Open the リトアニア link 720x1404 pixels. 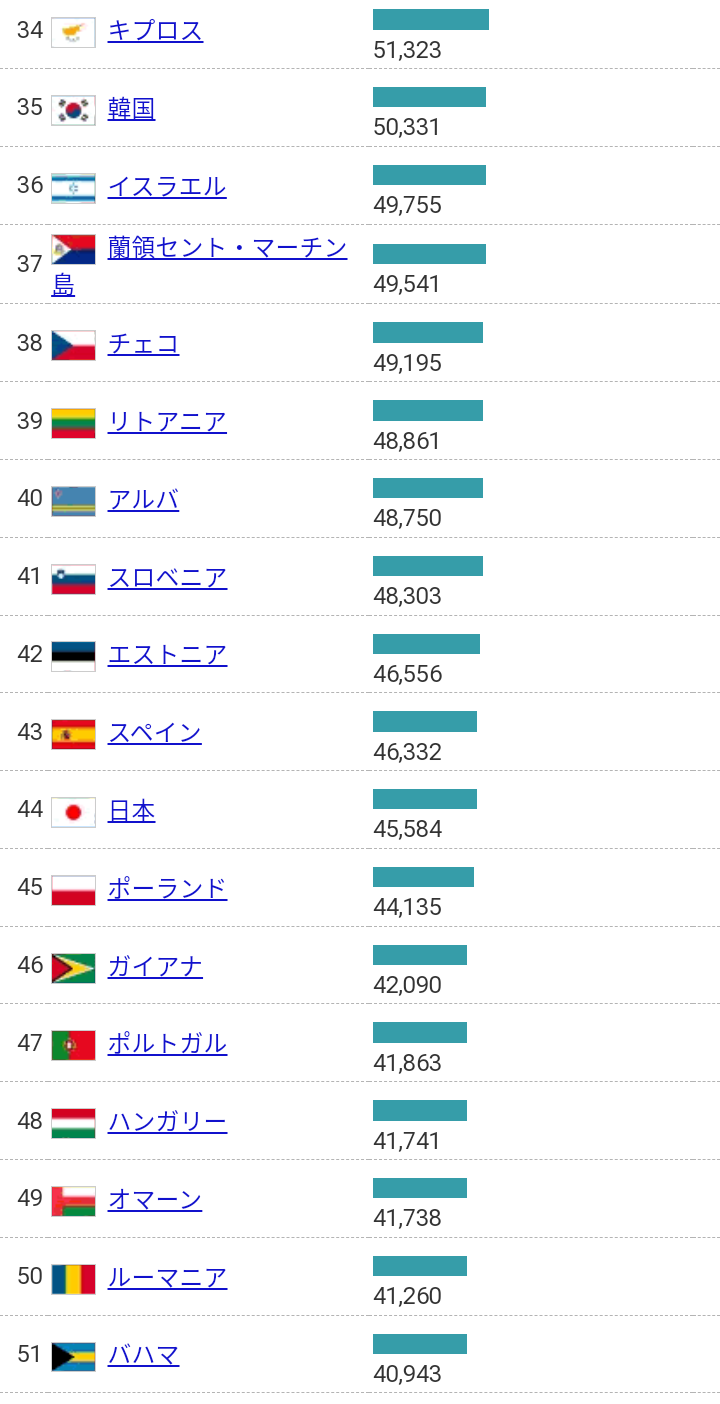167,421
